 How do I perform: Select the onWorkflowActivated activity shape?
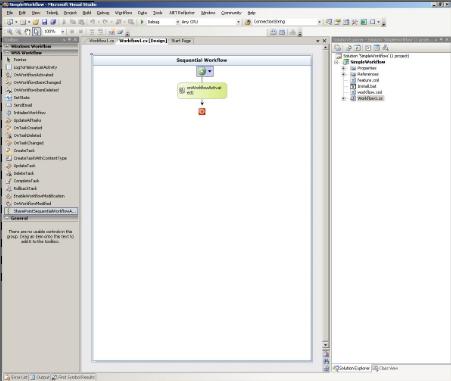(202, 90)
